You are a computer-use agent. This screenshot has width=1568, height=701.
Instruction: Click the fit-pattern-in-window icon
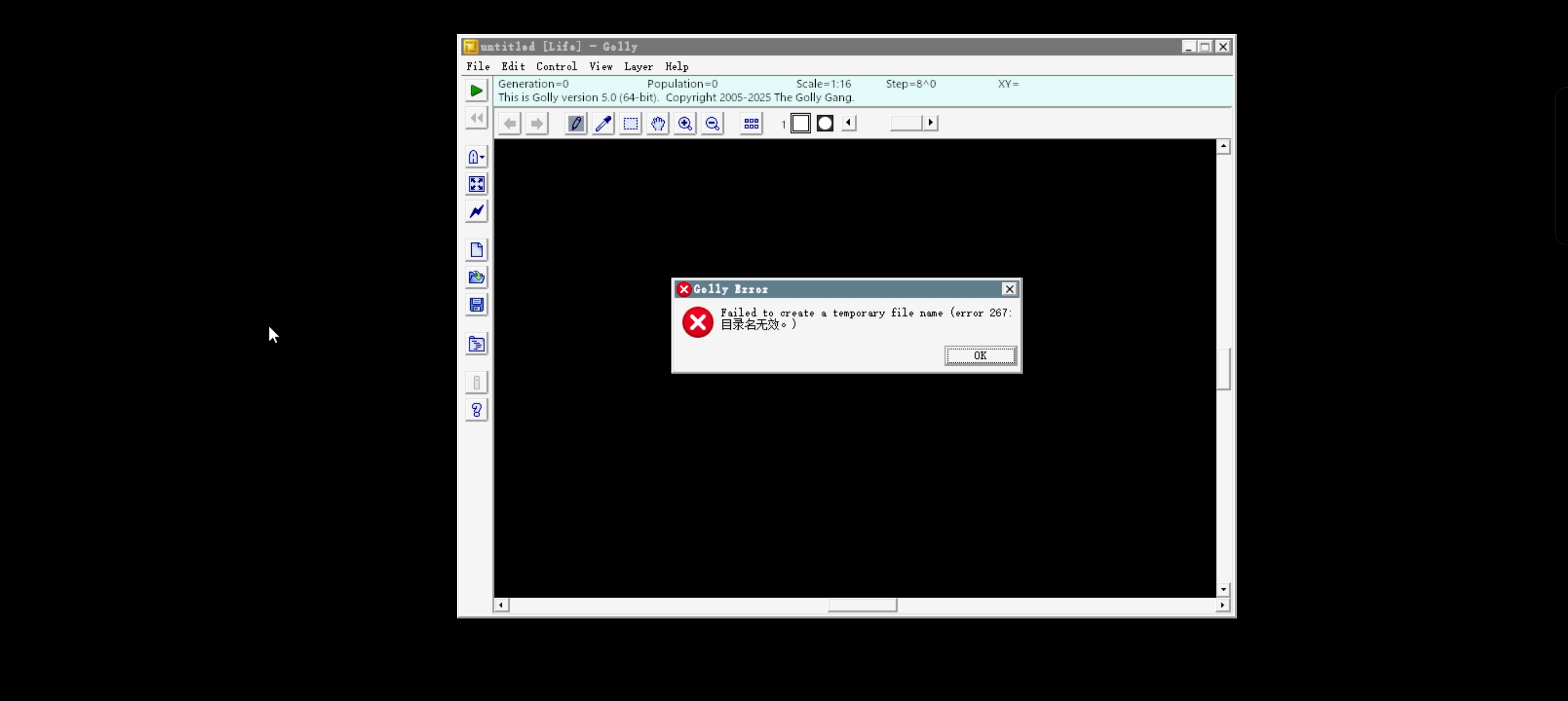pyautogui.click(x=477, y=184)
